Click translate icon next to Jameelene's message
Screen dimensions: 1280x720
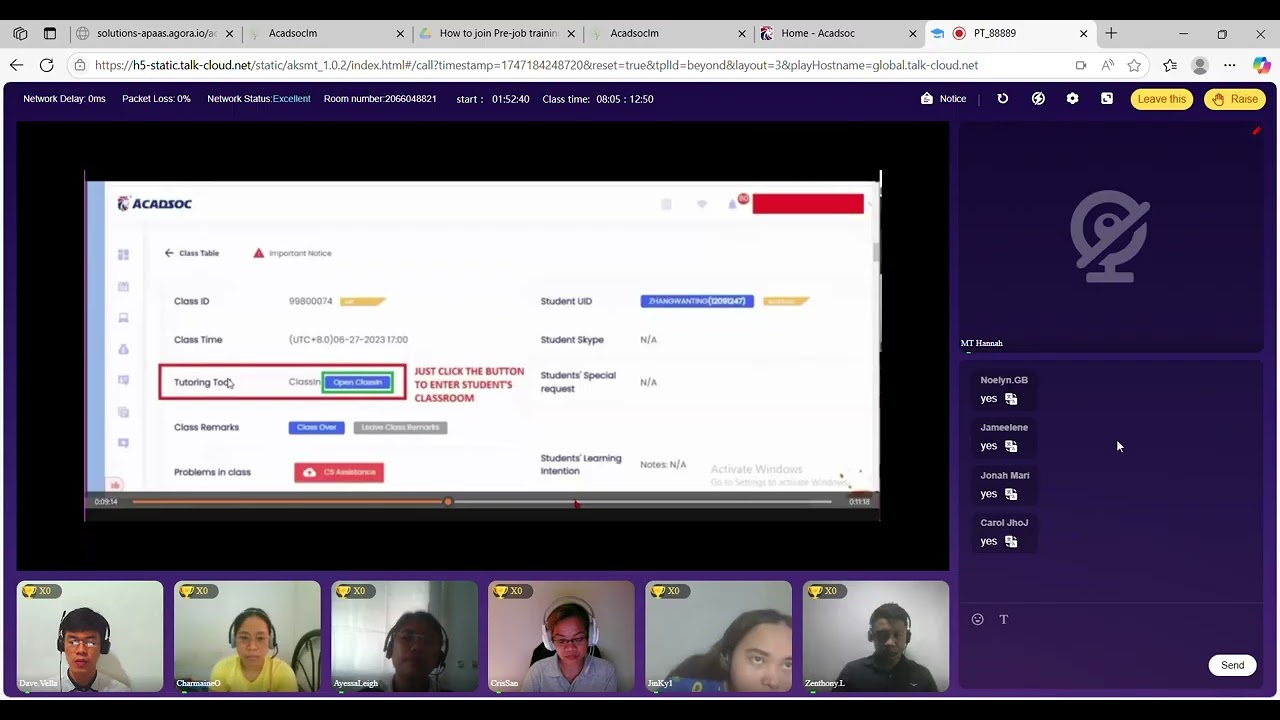pyautogui.click(x=1011, y=446)
